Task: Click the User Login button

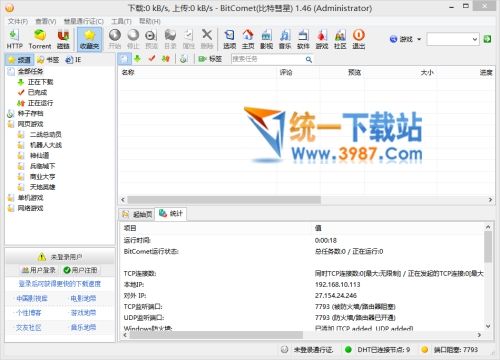Action: [x=39, y=270]
